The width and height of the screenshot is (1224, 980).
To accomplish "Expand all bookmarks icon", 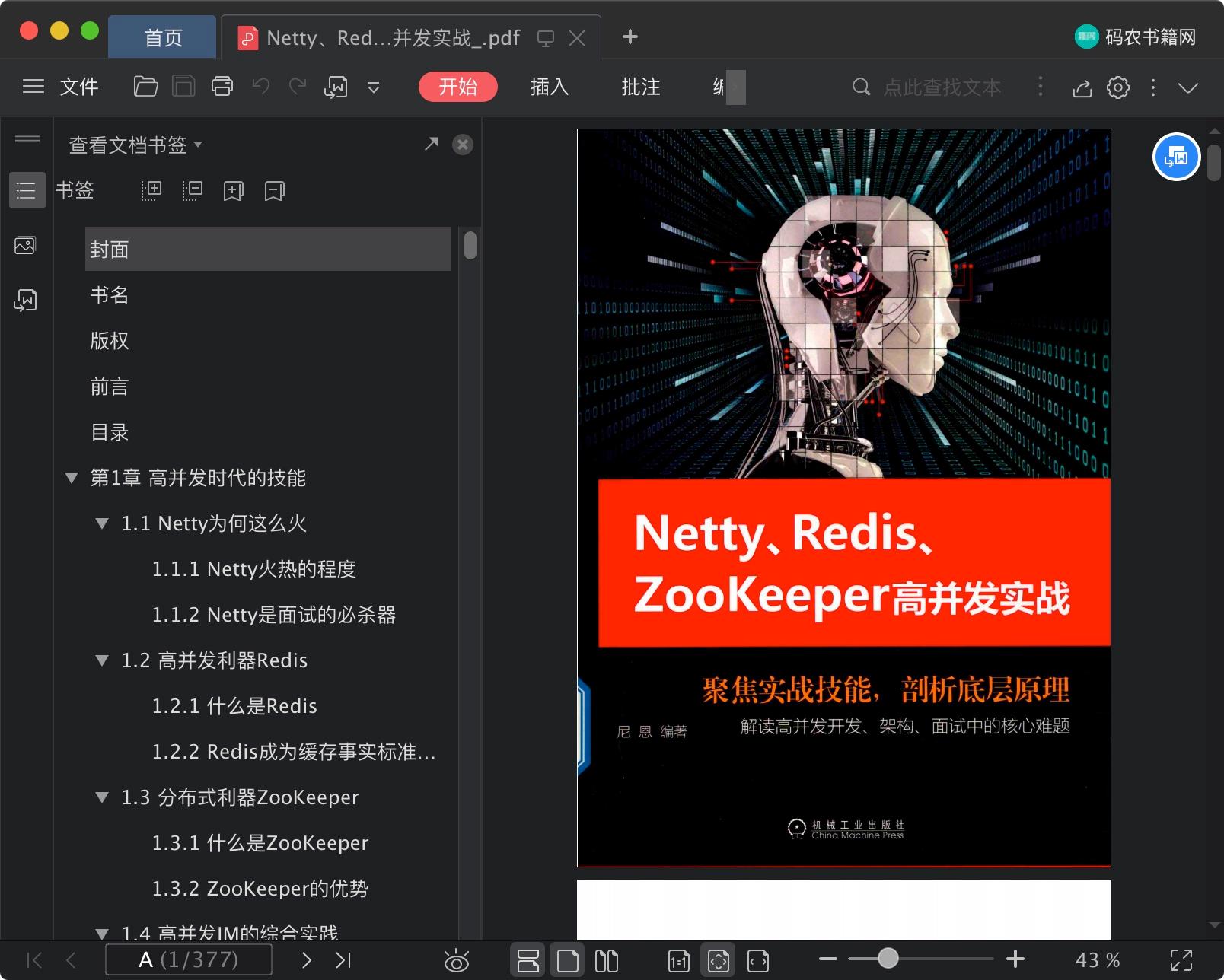I will pyautogui.click(x=151, y=190).
